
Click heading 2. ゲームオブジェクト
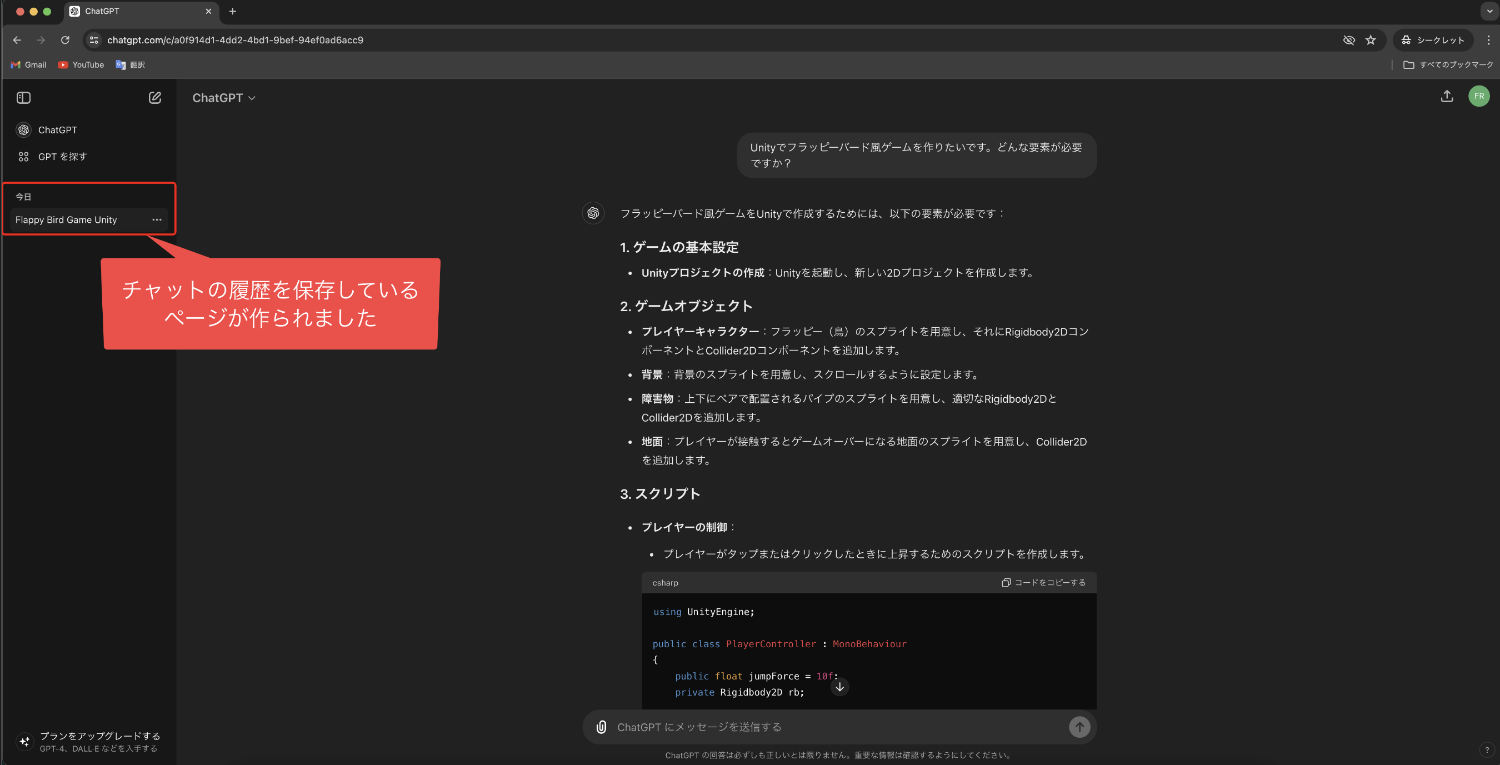click(686, 306)
